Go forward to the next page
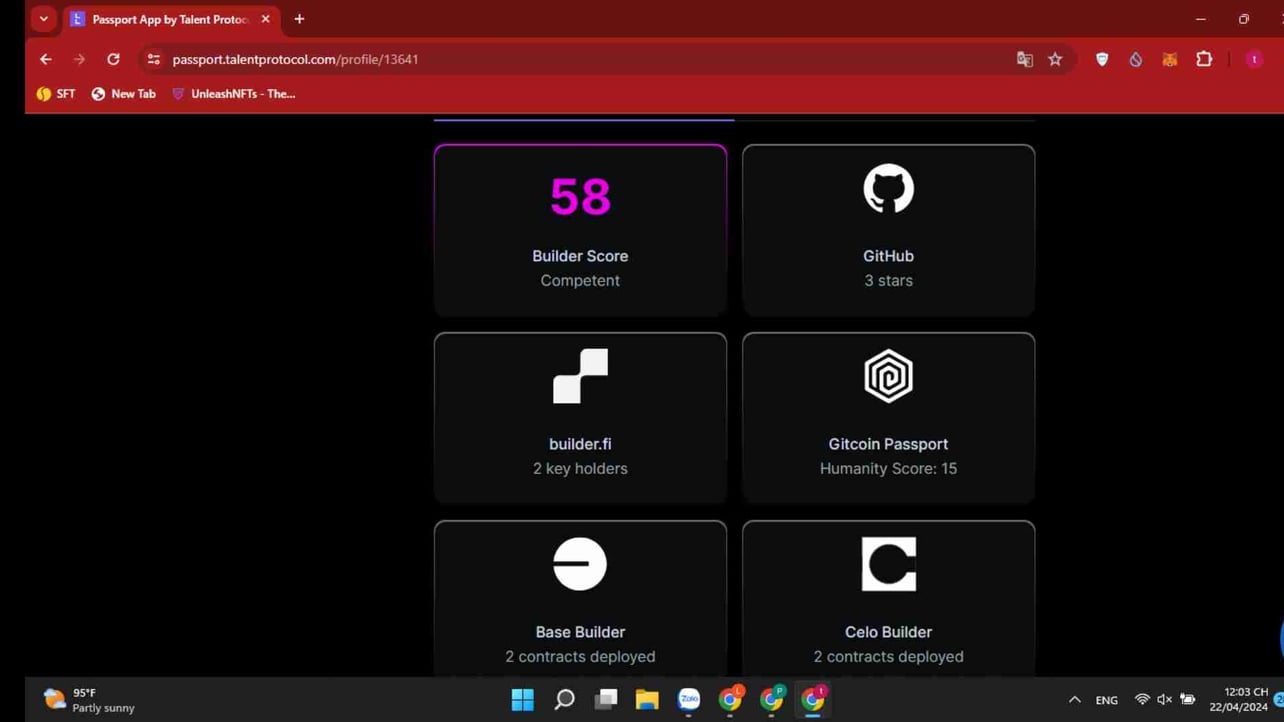Image resolution: width=1284 pixels, height=722 pixels. click(x=79, y=60)
